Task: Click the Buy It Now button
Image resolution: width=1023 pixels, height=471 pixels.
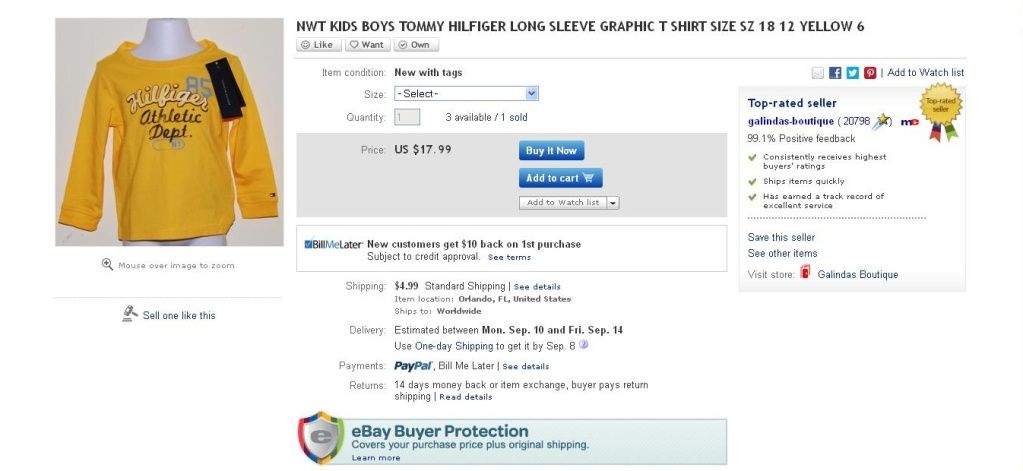Action: [551, 151]
